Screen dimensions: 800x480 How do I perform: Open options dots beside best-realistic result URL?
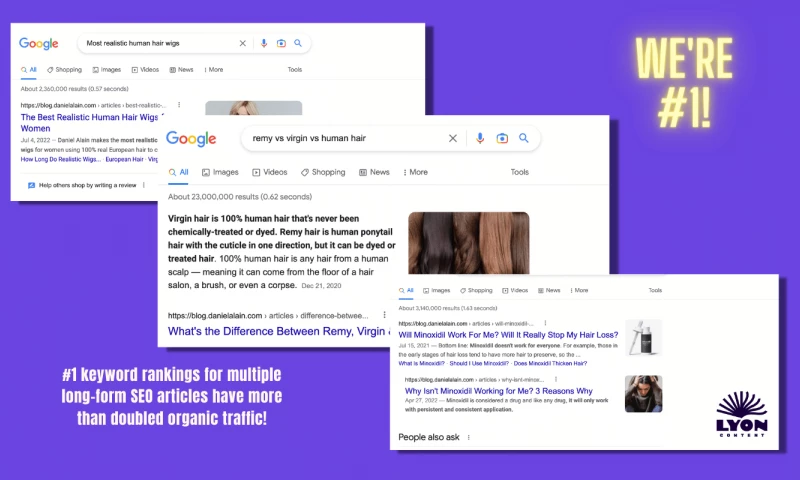179,105
